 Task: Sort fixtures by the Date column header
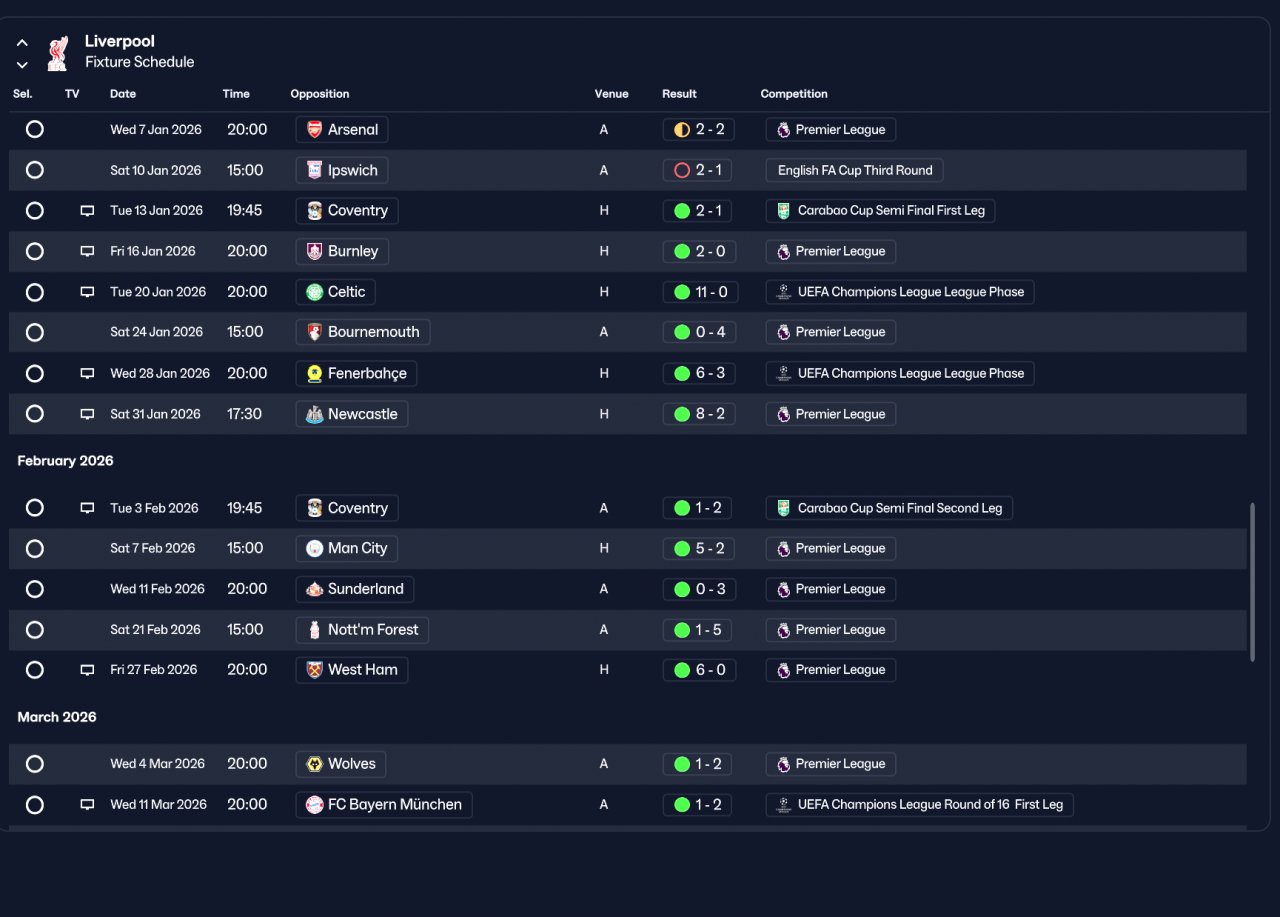(x=123, y=94)
